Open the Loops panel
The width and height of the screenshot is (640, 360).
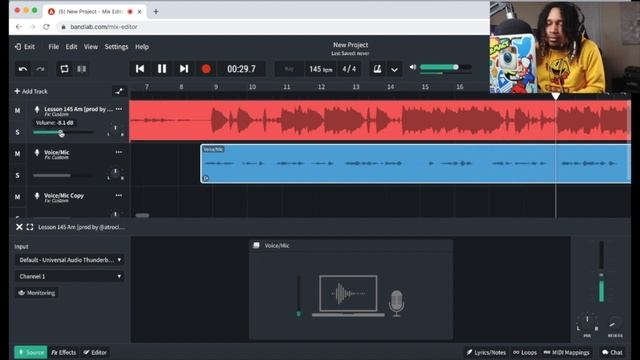[x=525, y=352]
